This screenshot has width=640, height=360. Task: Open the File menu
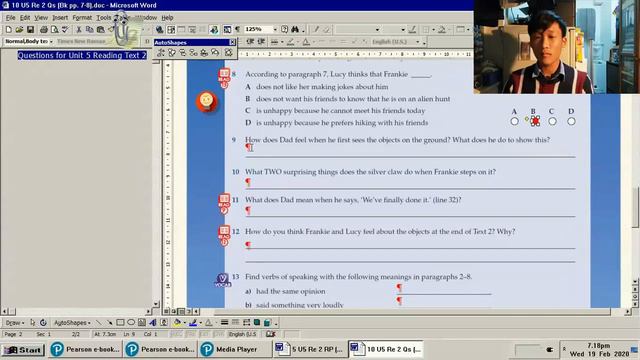10,18
